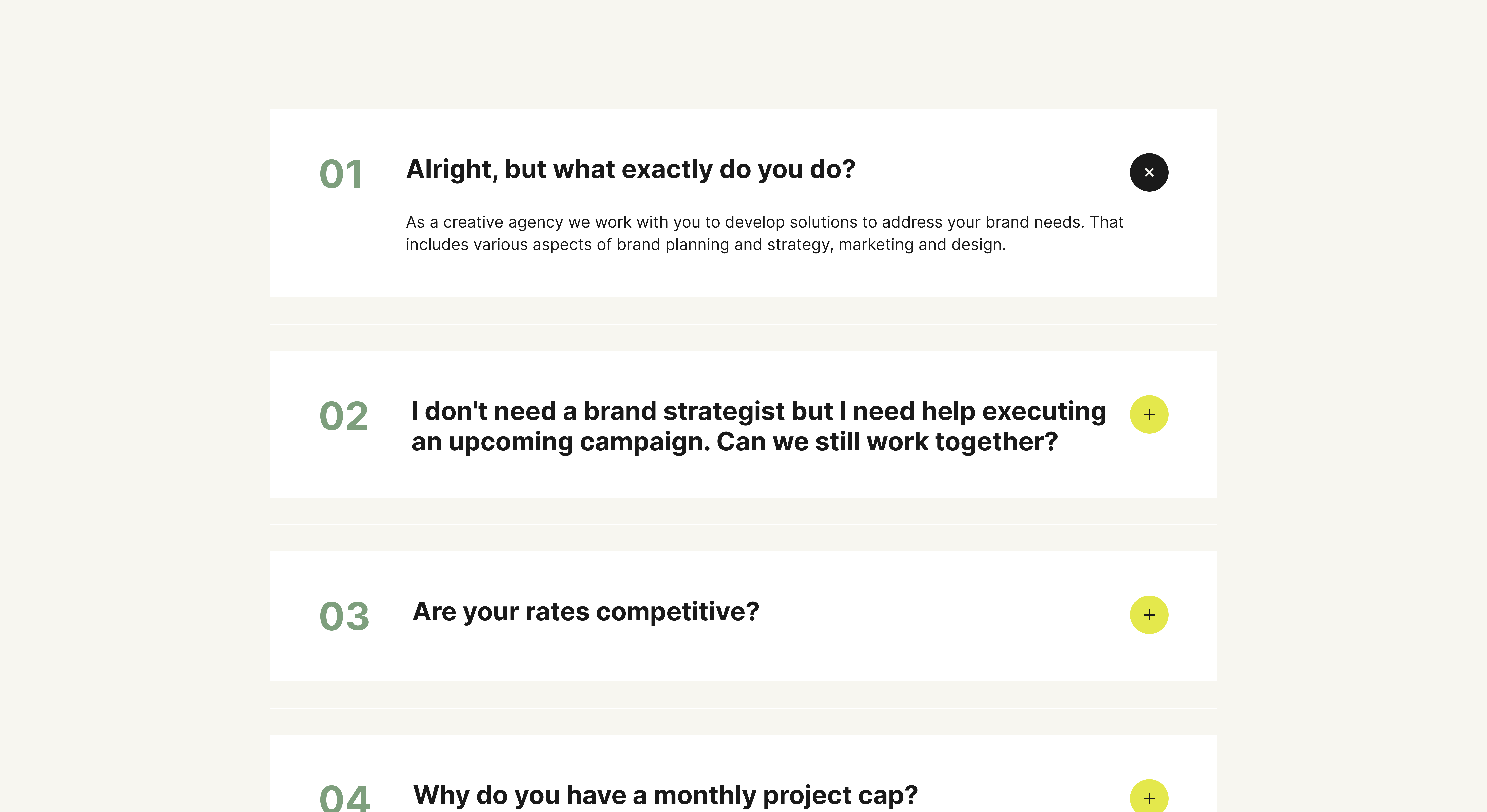
Task: Expand question 02 using yellow plus icon
Action: coord(1149,414)
